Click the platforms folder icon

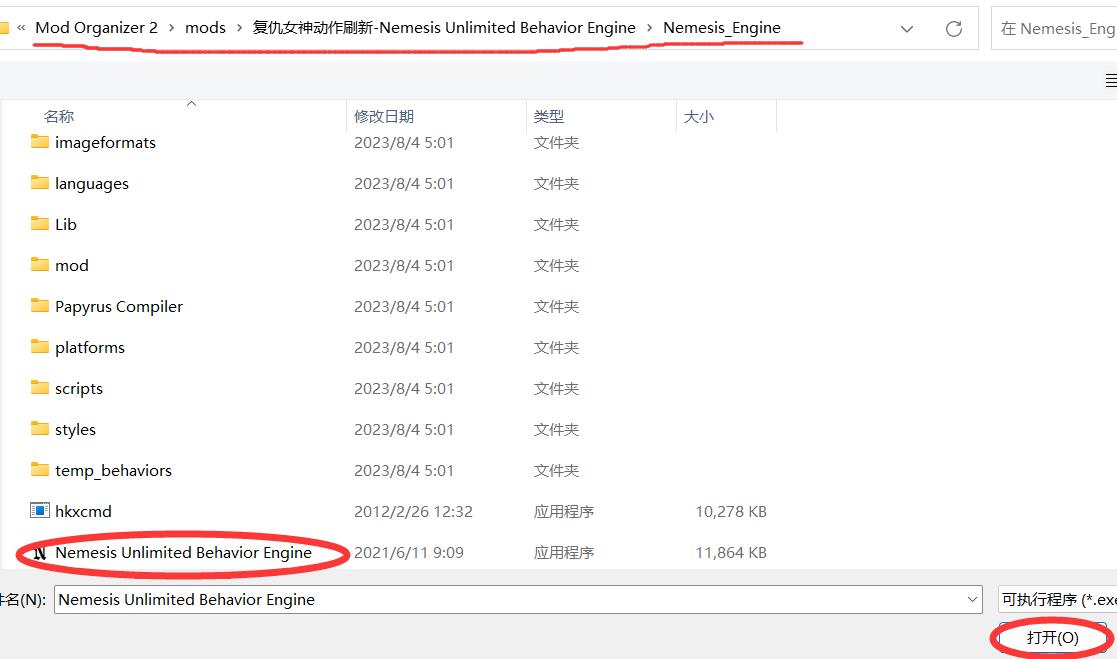[40, 347]
